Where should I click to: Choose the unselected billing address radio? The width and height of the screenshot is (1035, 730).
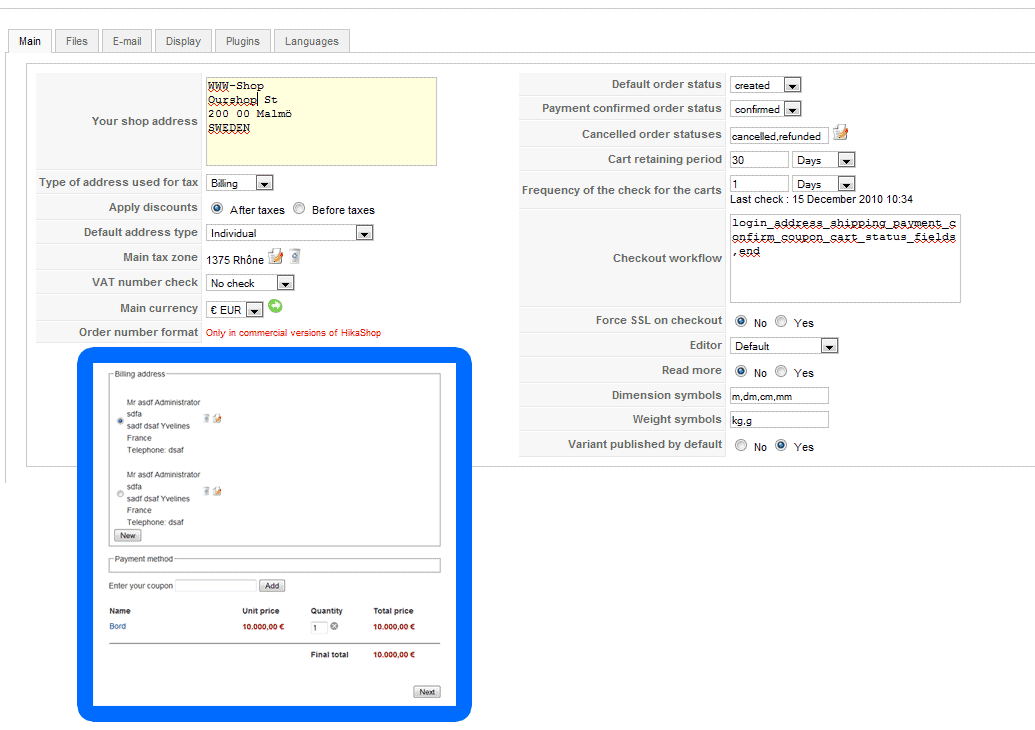pos(120,494)
